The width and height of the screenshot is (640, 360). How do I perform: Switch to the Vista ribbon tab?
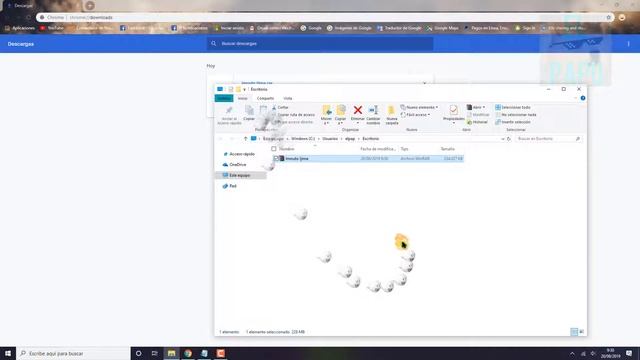288,98
